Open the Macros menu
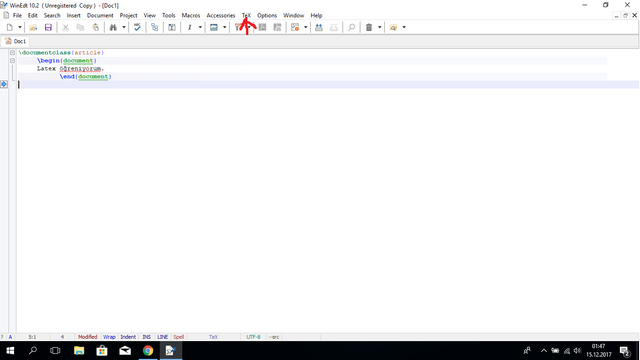This screenshot has width=640, height=360. click(191, 16)
